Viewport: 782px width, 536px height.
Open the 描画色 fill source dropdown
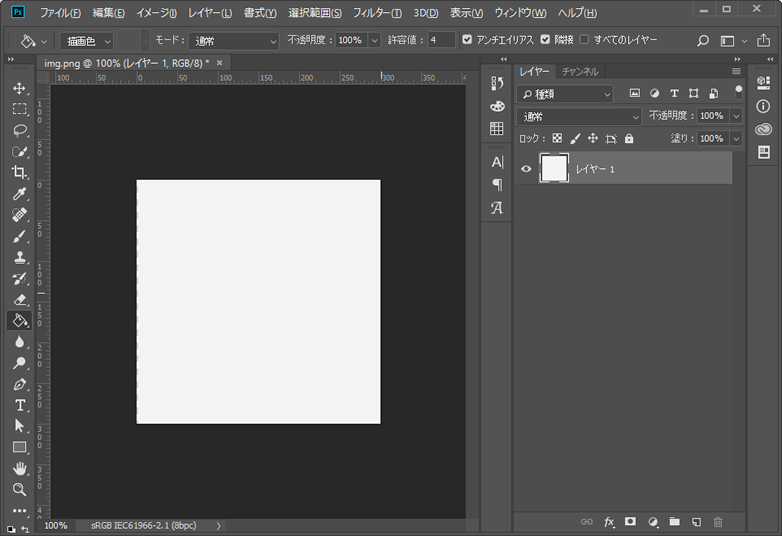(x=86, y=41)
